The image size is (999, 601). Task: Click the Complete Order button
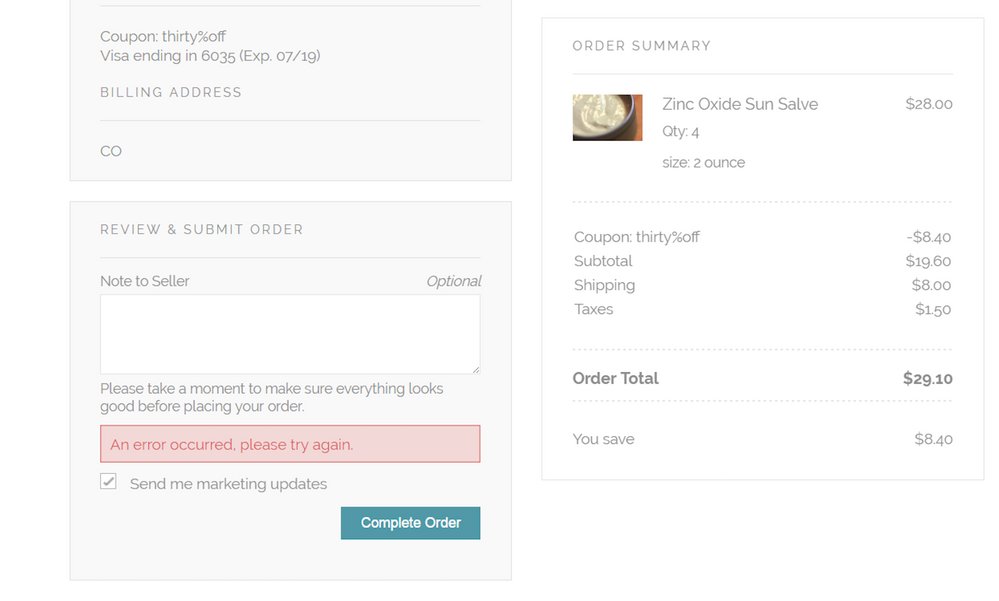(410, 523)
